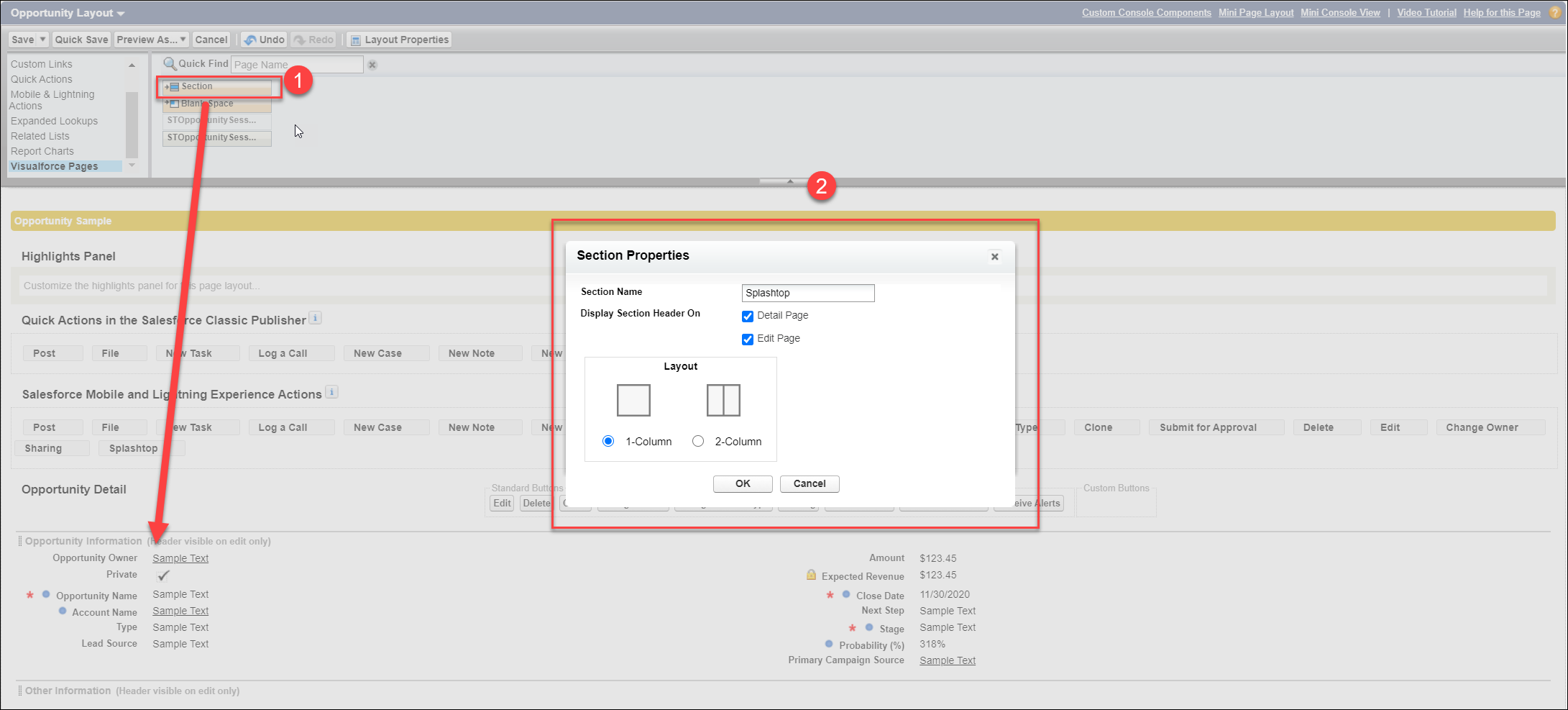Open the Save dropdown arrow
The width and height of the screenshot is (1568, 710).
click(x=42, y=40)
